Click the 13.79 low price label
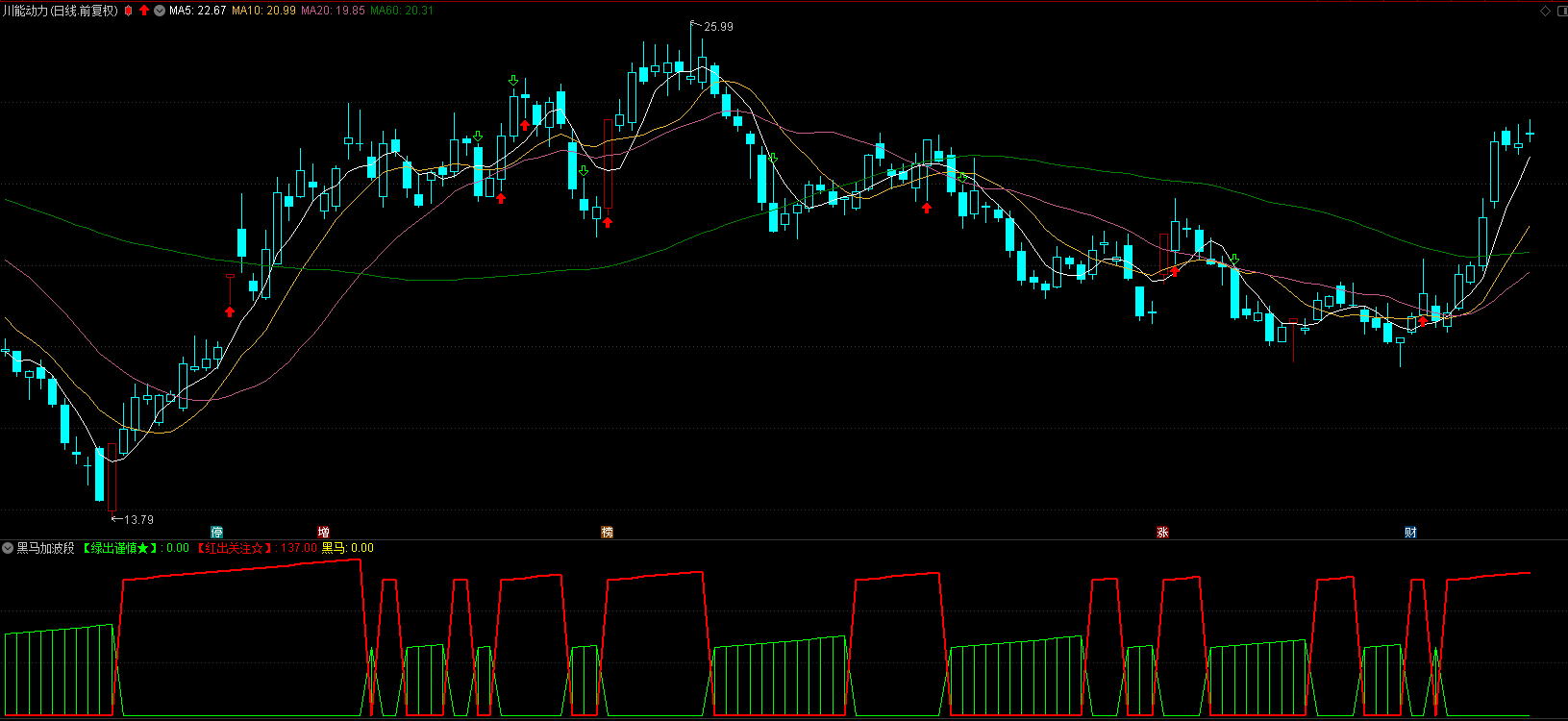Viewport: 1568px width, 721px height. (x=138, y=520)
